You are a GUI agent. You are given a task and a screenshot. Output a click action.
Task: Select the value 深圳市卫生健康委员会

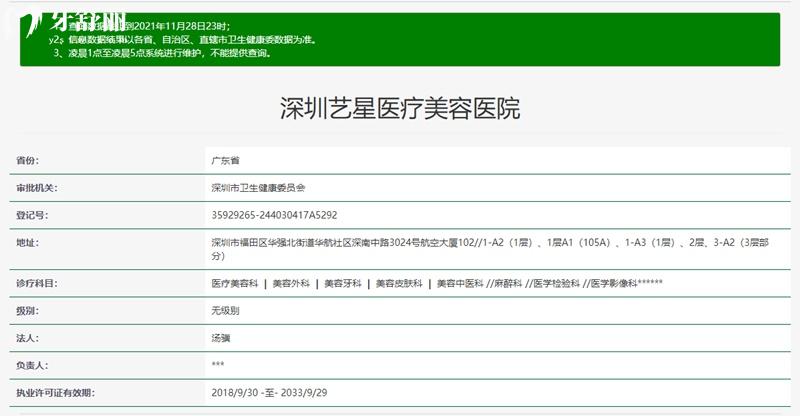coord(258,188)
